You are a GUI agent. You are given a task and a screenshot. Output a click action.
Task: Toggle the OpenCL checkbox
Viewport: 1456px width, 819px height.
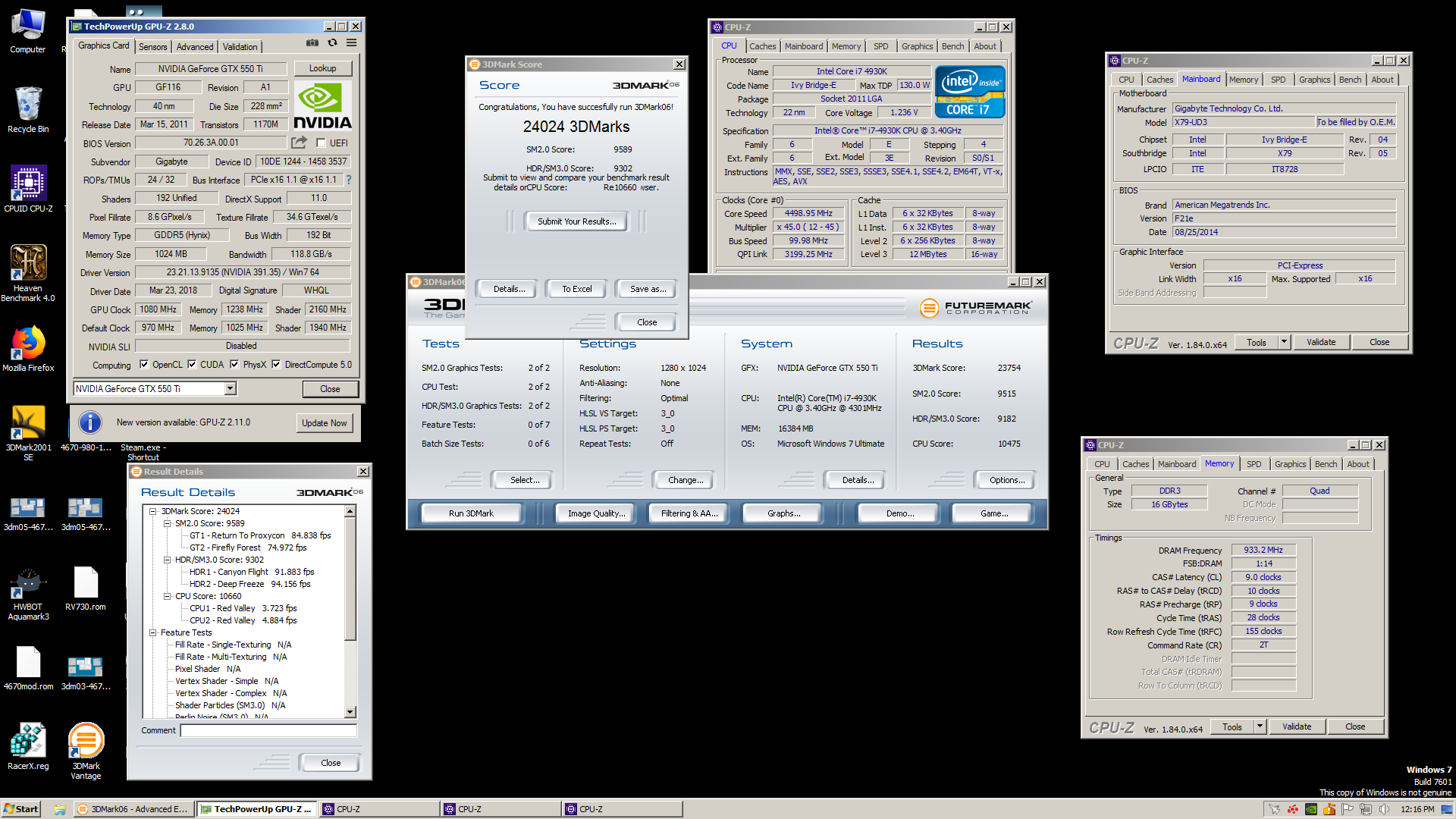pos(144,364)
